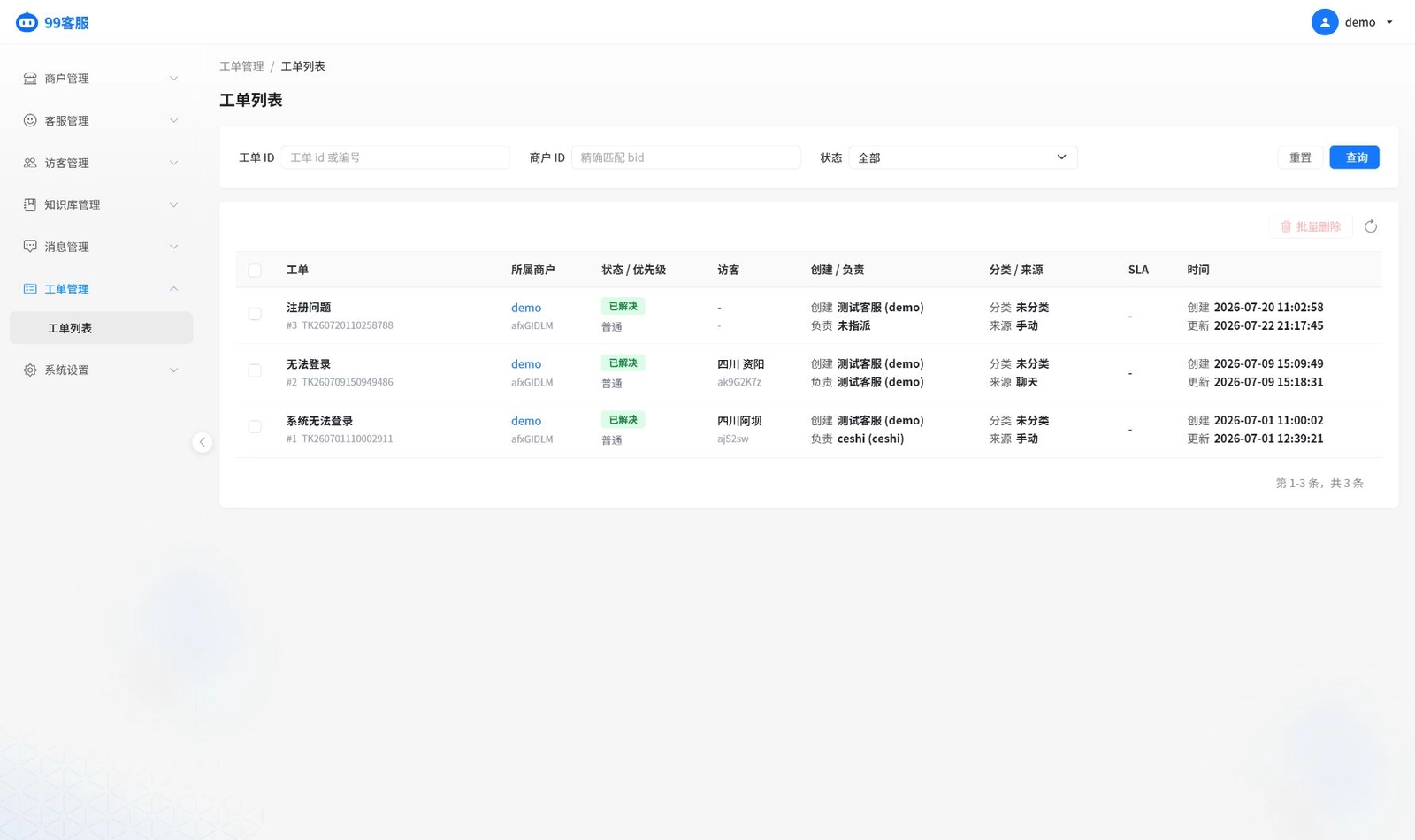Open demo merchant link for 系统无法登录
Screen dimensions: 1415x840
pos(526,421)
